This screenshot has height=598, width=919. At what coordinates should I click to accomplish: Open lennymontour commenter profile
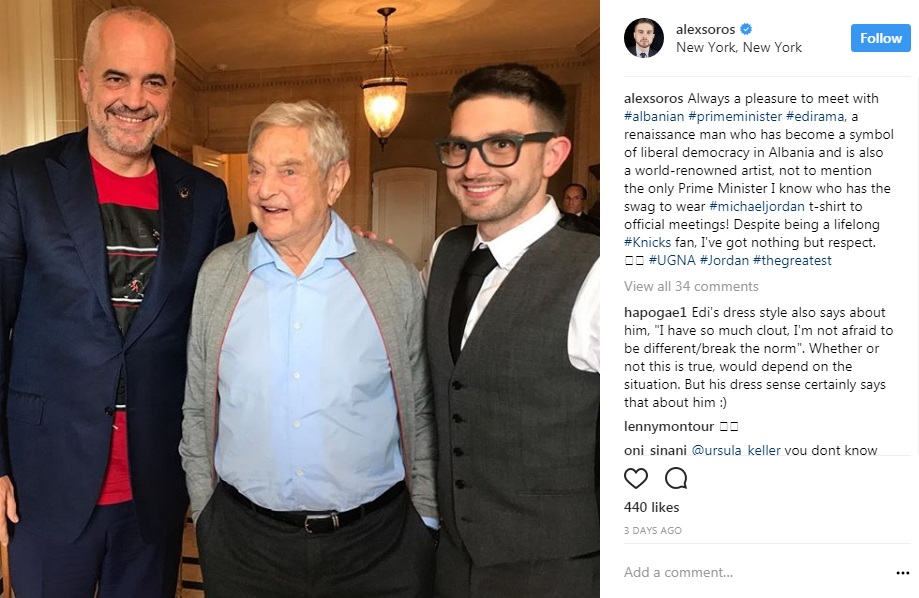pos(669,426)
